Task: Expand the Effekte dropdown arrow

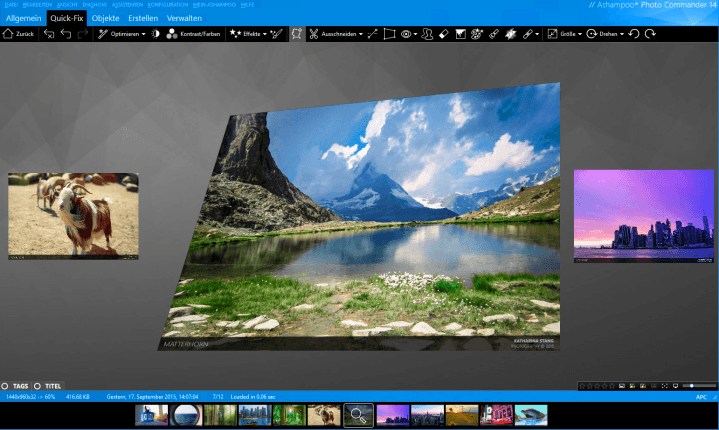Action: (265, 34)
